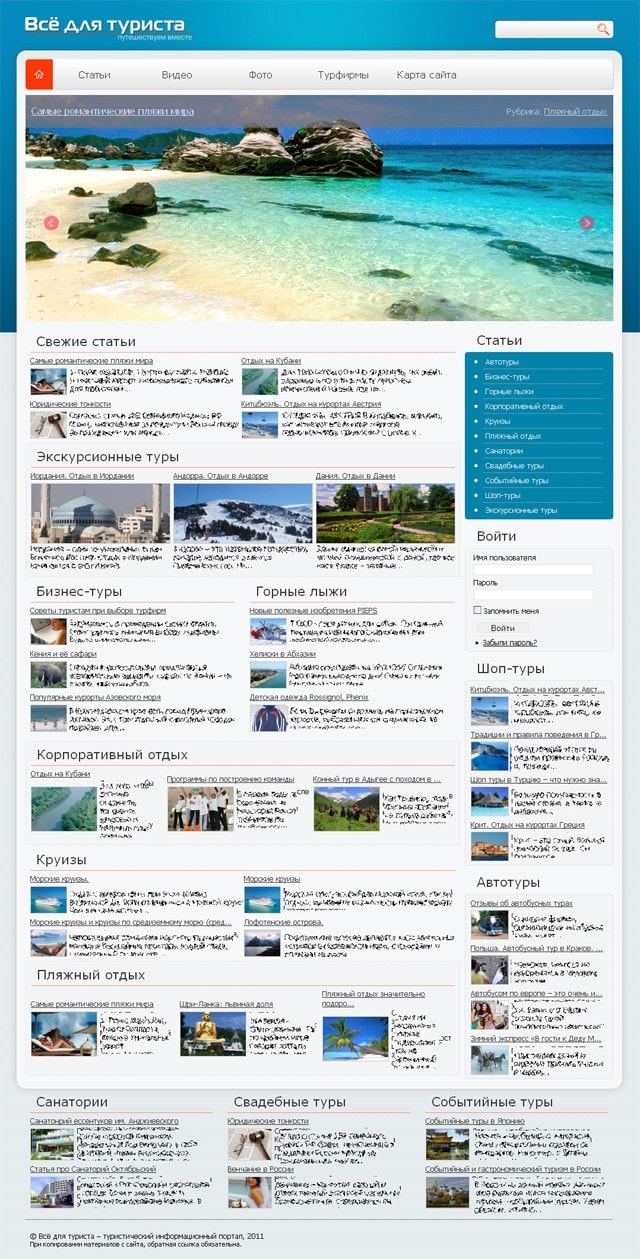The image size is (640, 1259).
Task: Open Санаторий ессентуков им. Анджиевского article
Action: [x=104, y=1122]
